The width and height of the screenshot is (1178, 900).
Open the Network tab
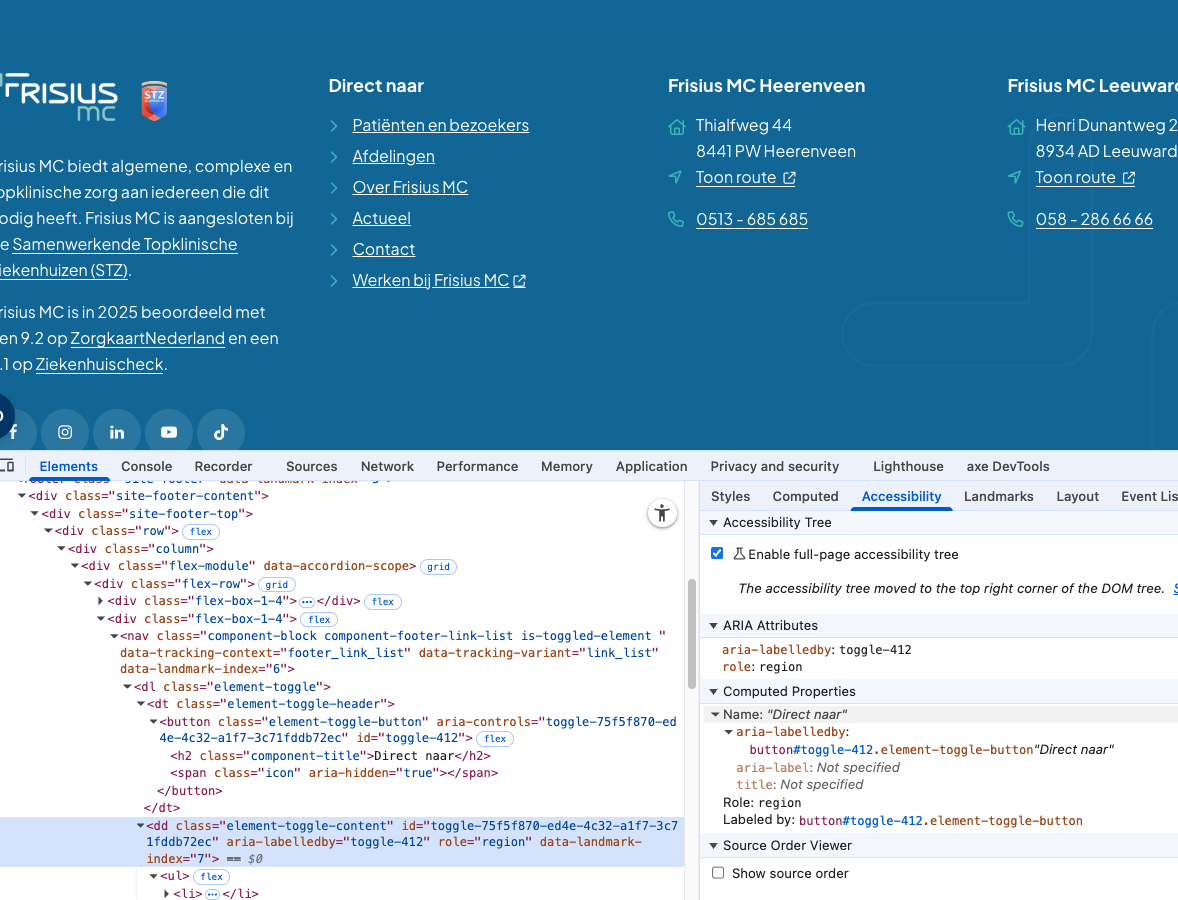point(387,467)
